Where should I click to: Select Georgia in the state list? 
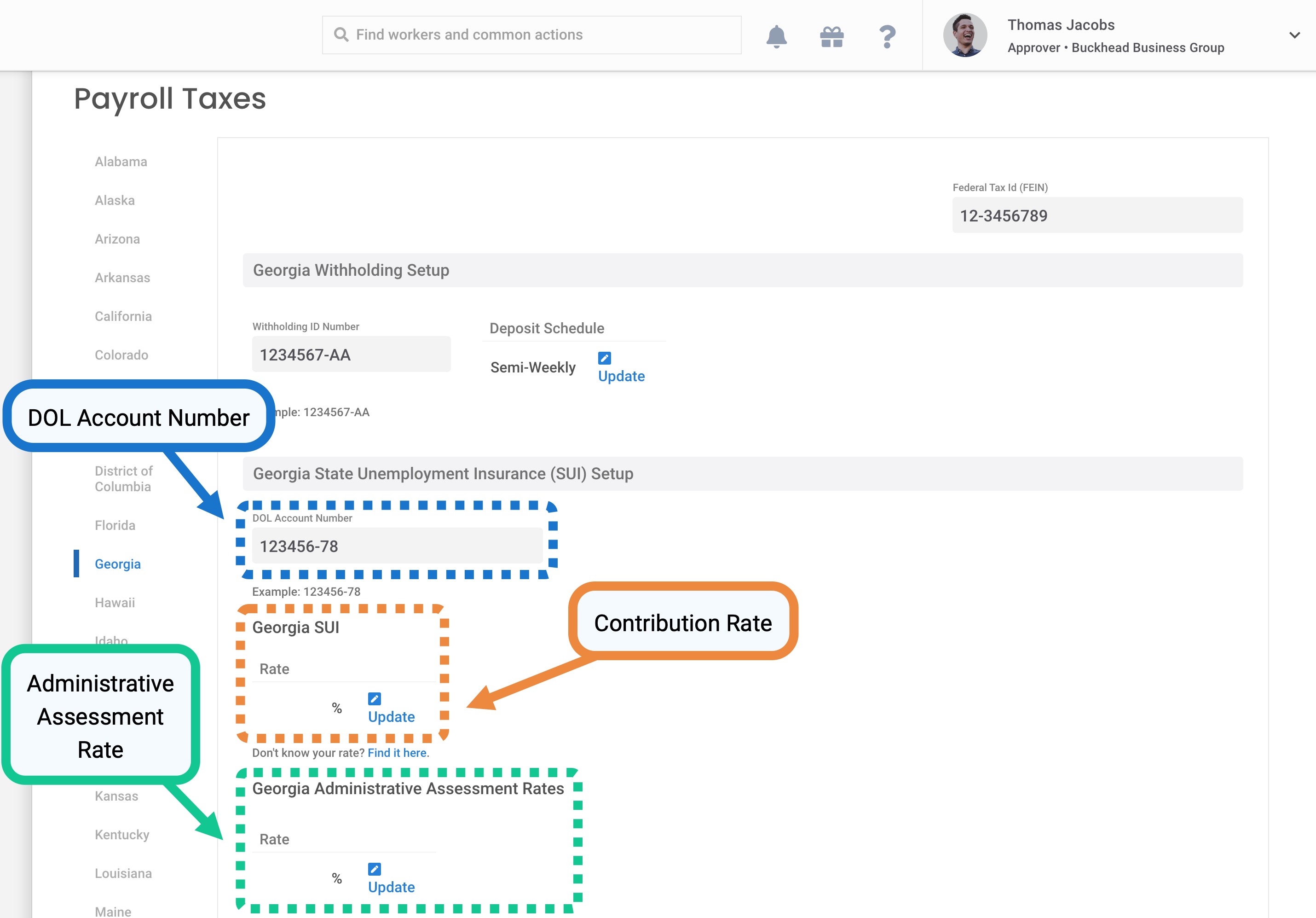pos(117,564)
